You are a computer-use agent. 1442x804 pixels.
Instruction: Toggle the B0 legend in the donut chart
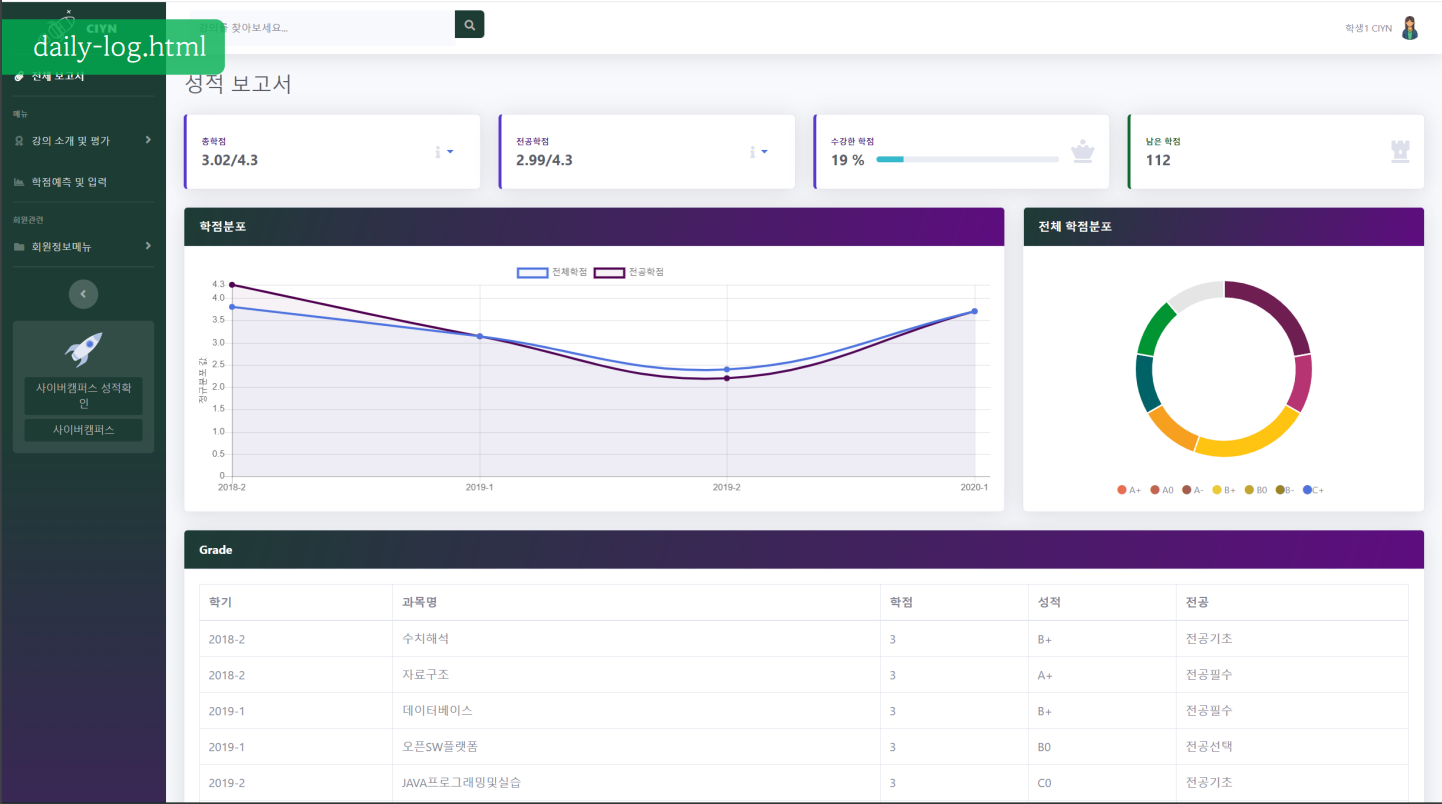[1256, 490]
